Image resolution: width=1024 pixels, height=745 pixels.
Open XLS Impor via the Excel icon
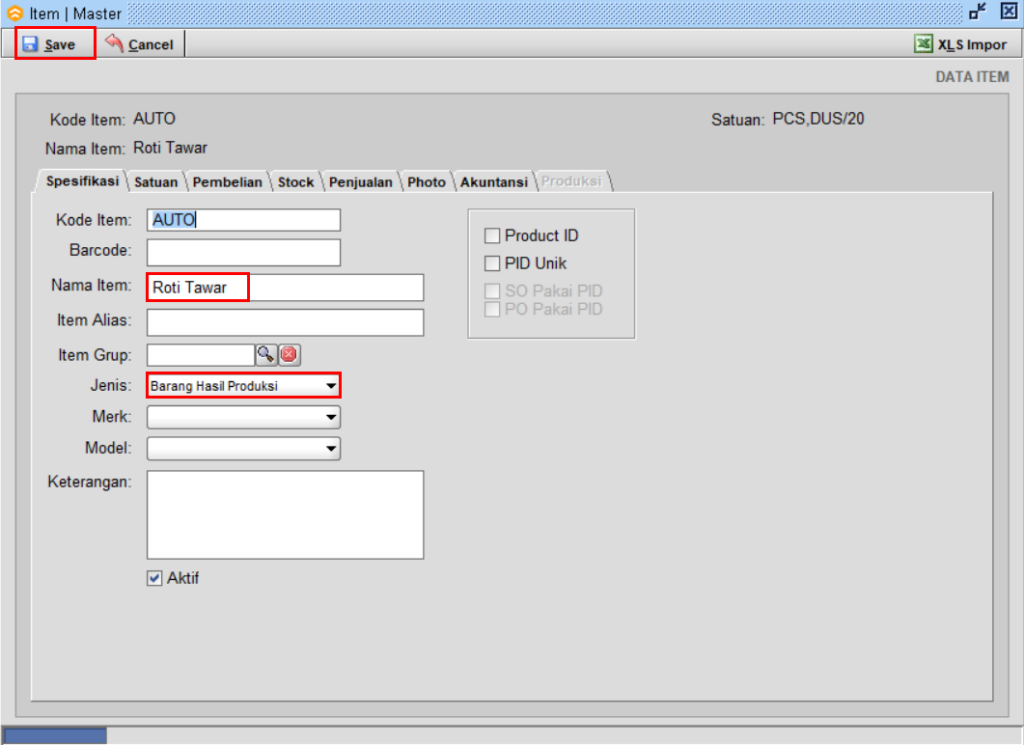pyautogui.click(x=925, y=44)
